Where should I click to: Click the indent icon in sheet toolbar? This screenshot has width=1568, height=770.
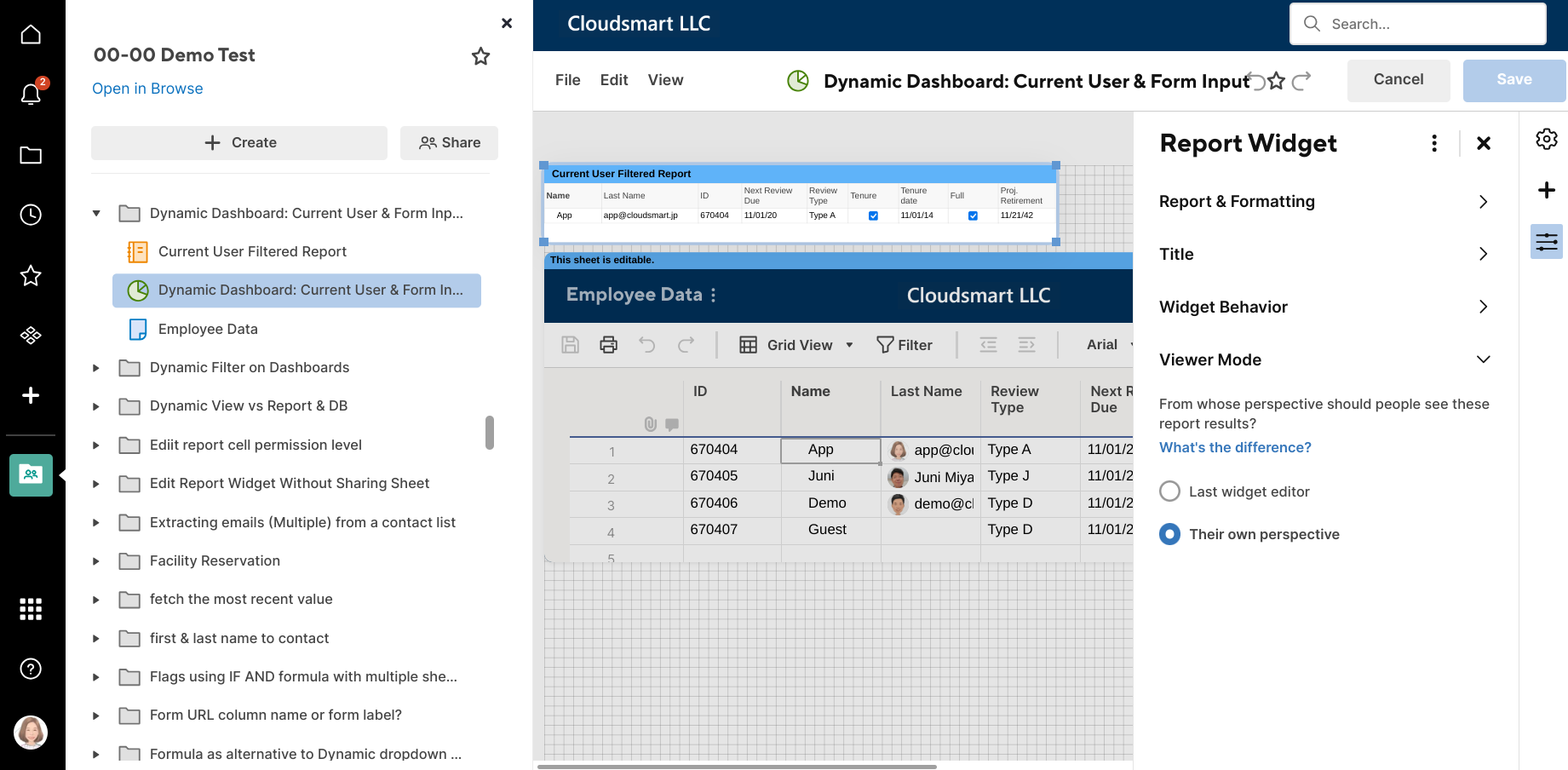click(x=1027, y=345)
